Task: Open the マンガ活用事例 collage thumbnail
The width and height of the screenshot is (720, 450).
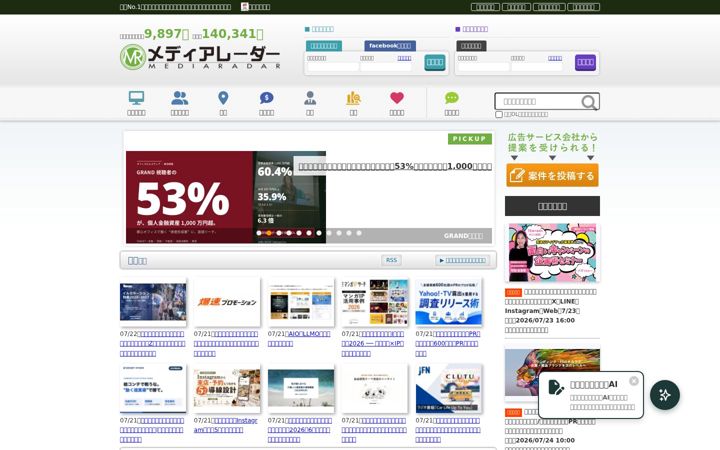Action: click(x=375, y=302)
